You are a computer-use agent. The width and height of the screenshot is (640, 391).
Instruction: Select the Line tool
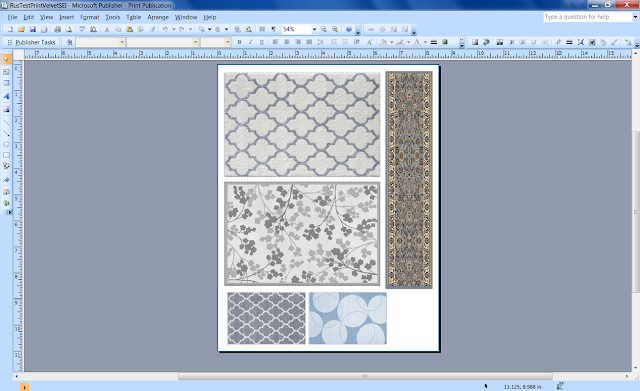point(6,122)
